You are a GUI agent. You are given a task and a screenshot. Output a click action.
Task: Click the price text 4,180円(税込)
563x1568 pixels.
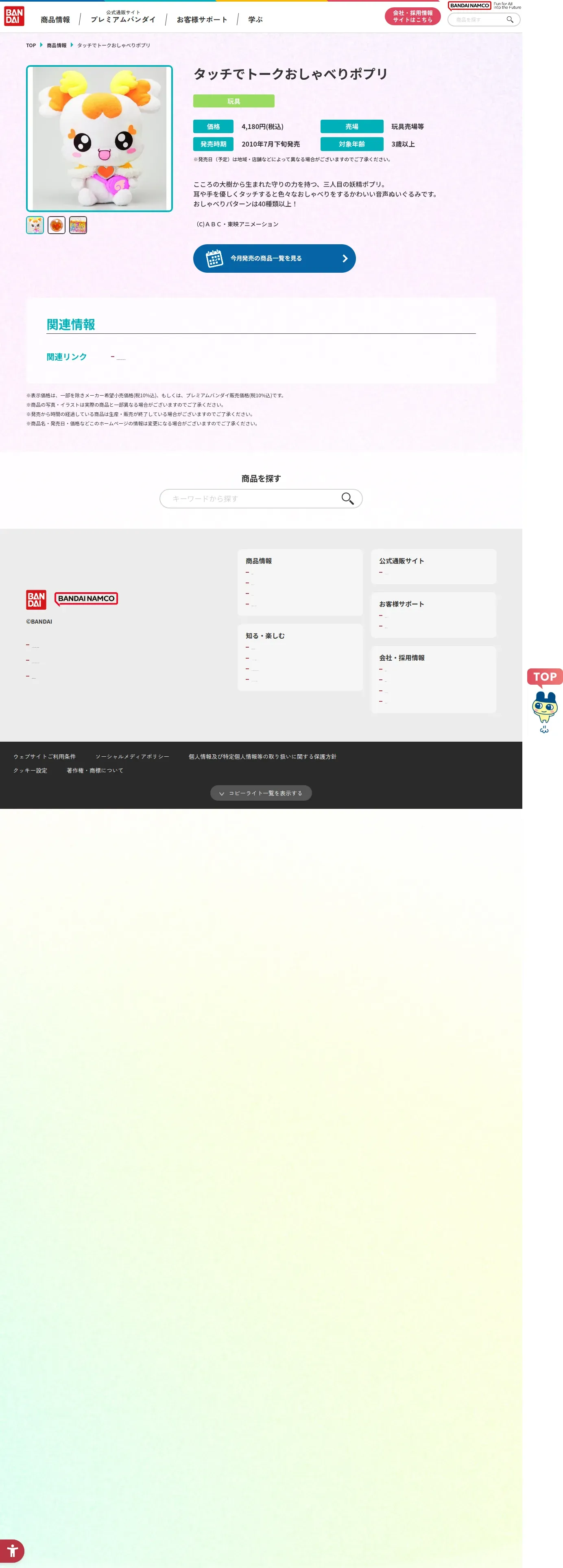click(x=262, y=127)
